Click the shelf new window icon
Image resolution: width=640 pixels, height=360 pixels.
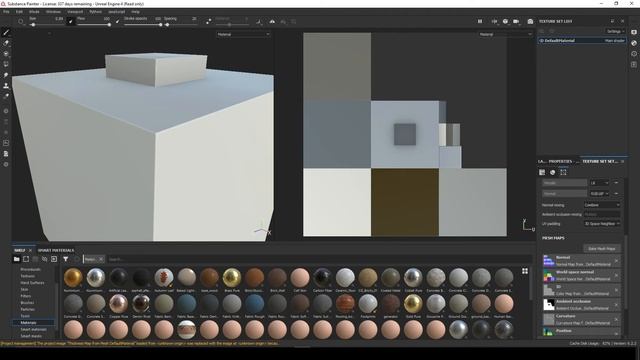(x=26, y=259)
